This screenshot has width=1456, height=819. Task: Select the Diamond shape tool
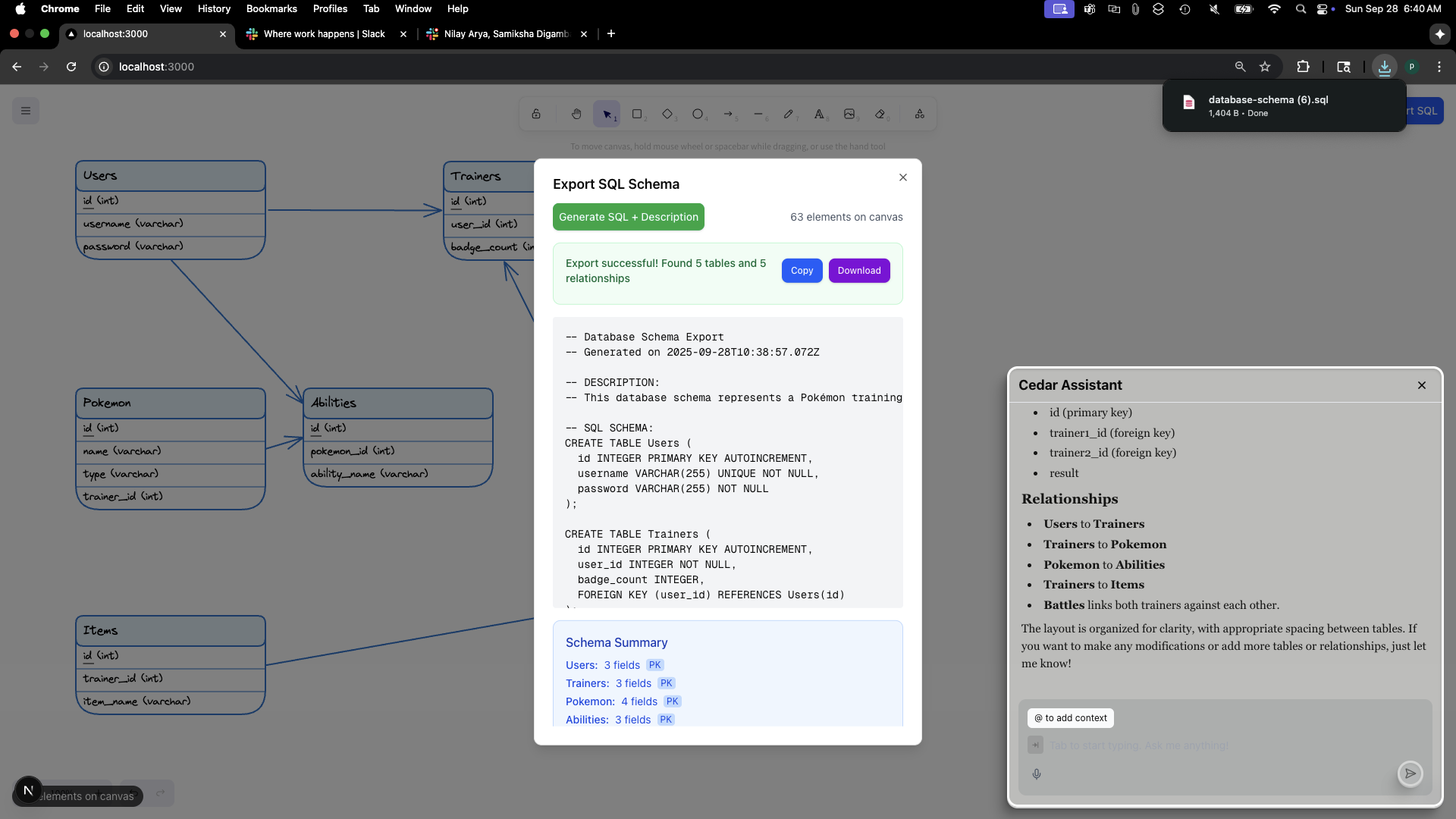tap(667, 114)
